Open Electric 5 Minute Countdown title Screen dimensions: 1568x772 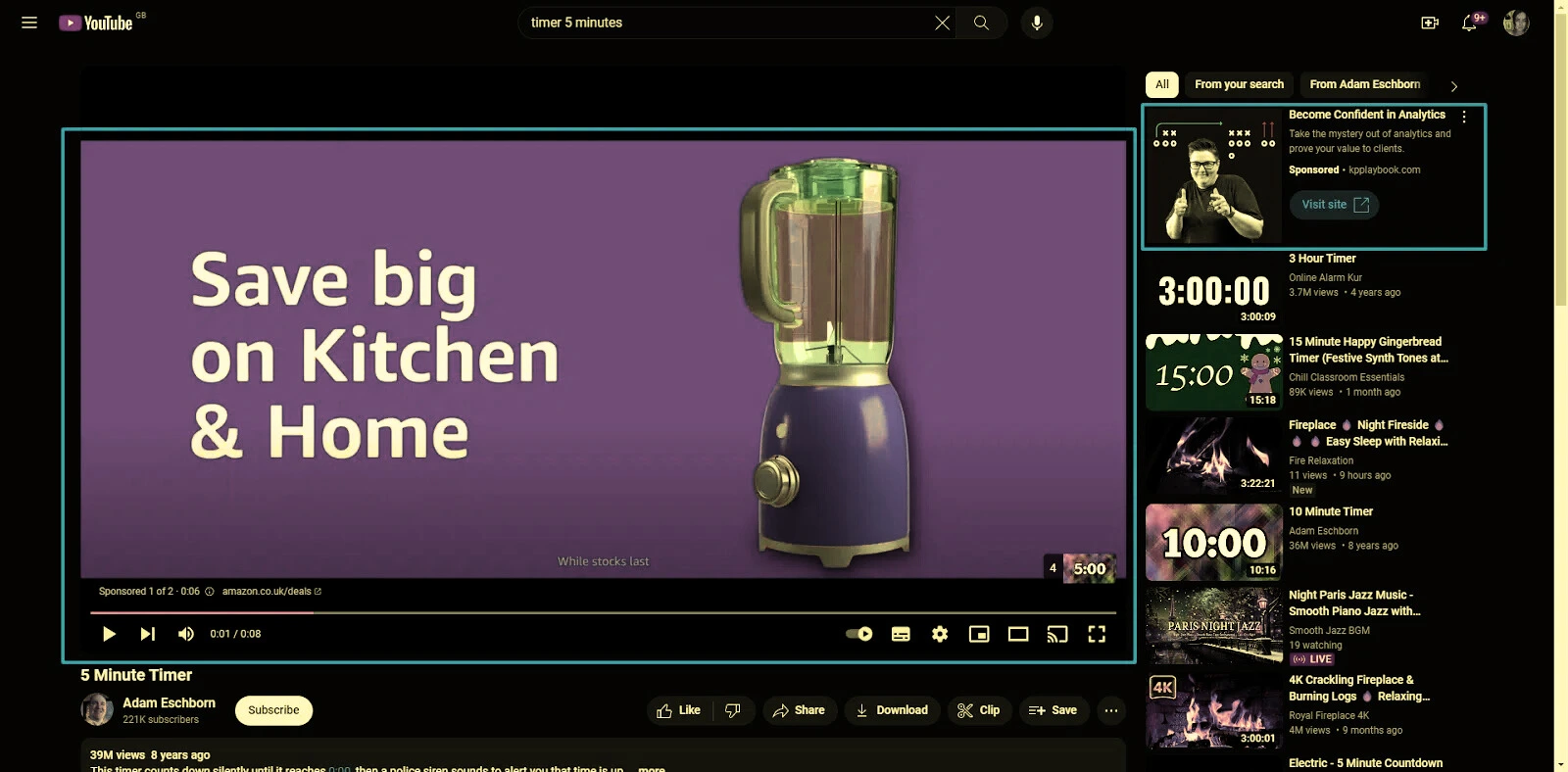pyautogui.click(x=1365, y=763)
